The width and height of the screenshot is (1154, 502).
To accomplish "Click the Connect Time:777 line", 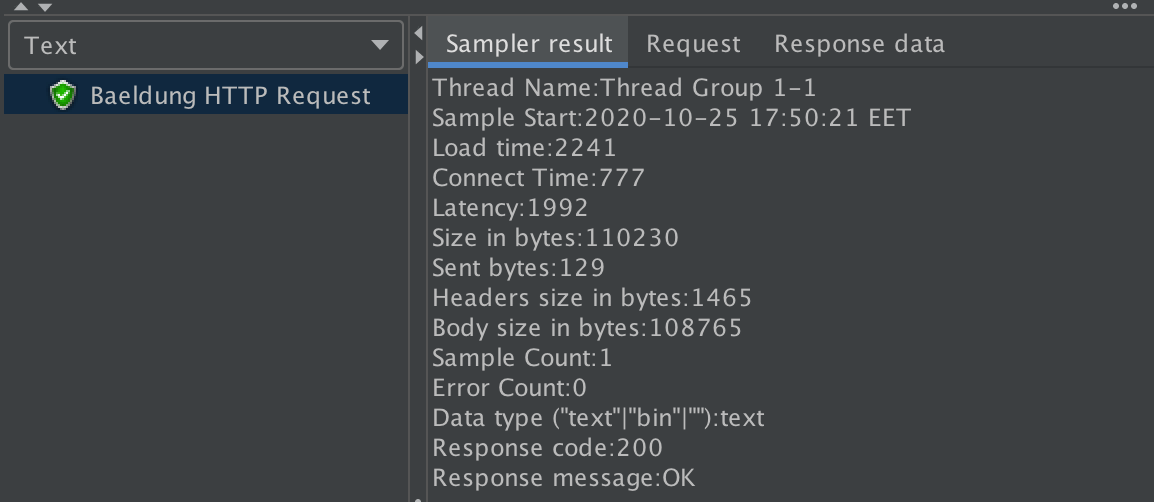I will (538, 178).
